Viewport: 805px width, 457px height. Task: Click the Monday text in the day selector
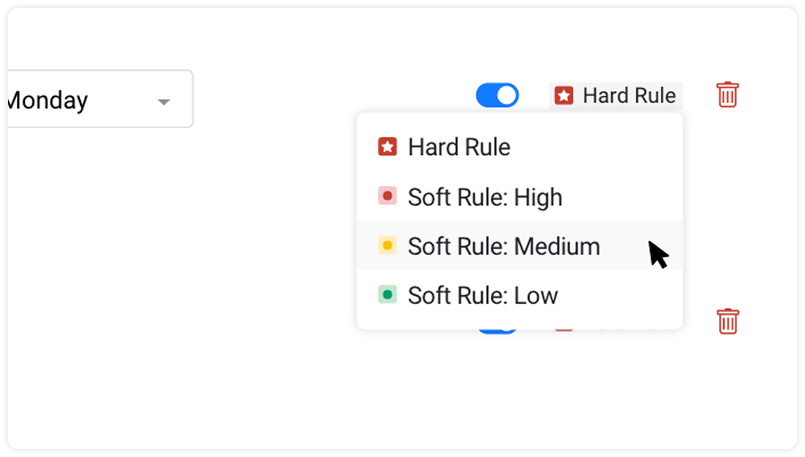pos(47,100)
